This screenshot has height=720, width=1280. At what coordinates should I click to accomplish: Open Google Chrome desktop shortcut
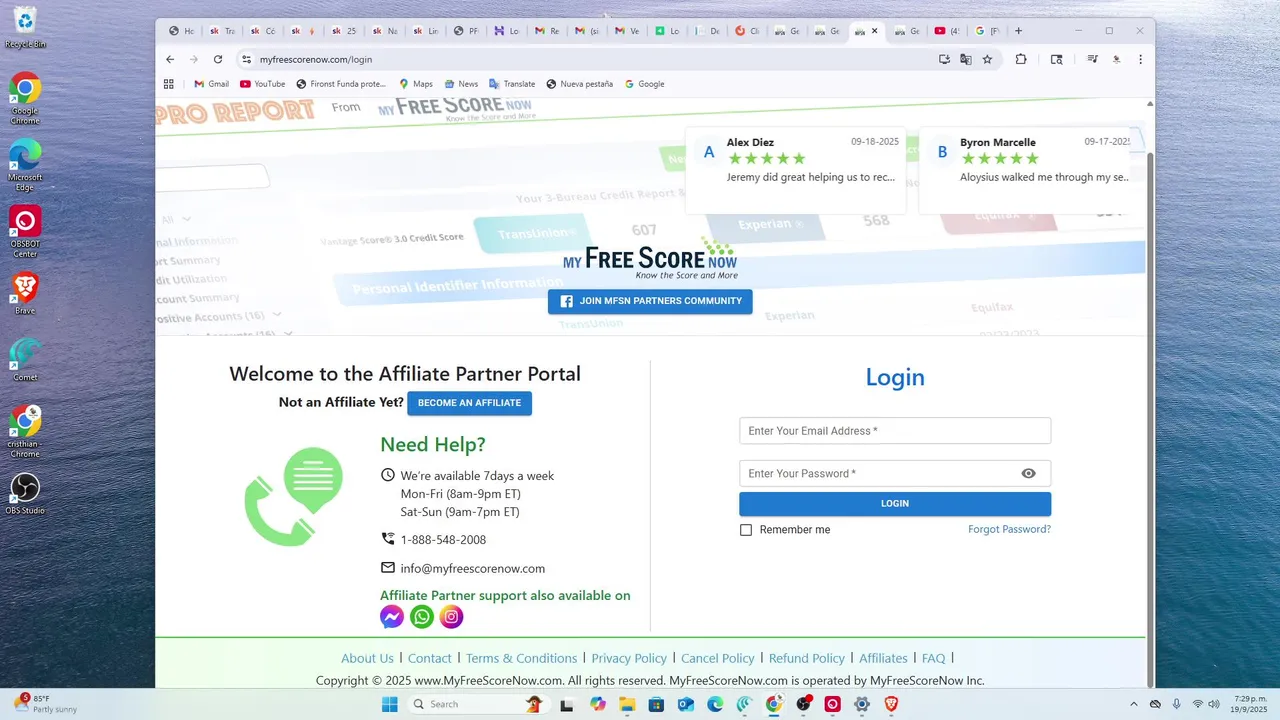pyautogui.click(x=25, y=98)
